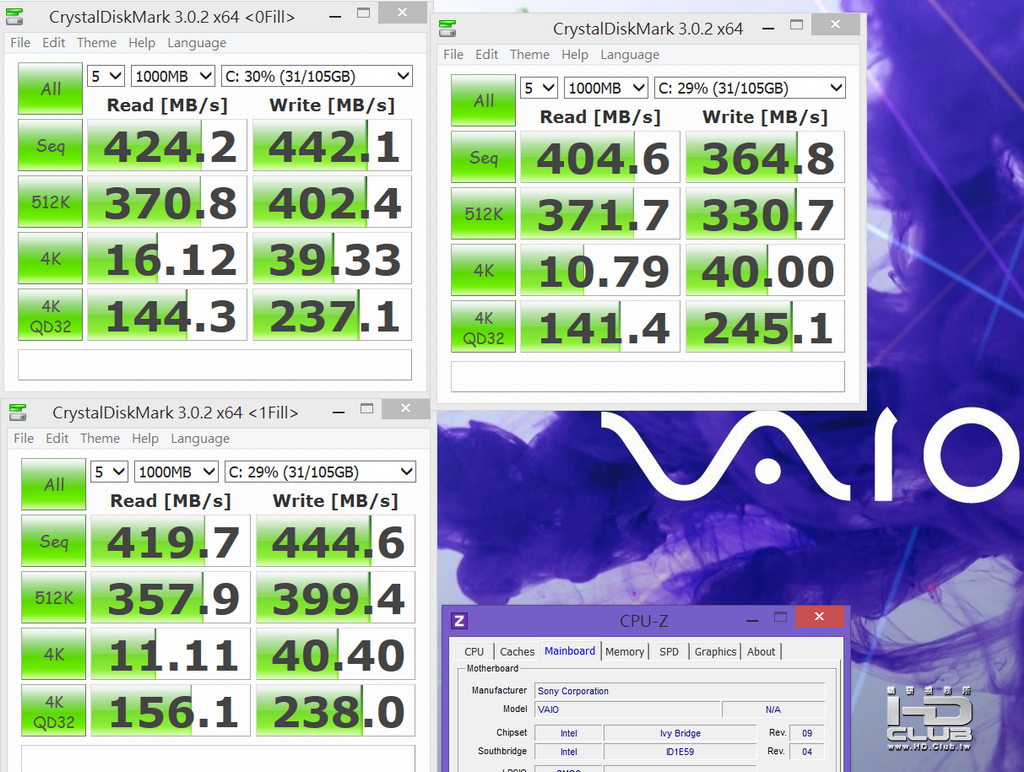Run 4K QD32 test in 1Fill window

(54, 711)
